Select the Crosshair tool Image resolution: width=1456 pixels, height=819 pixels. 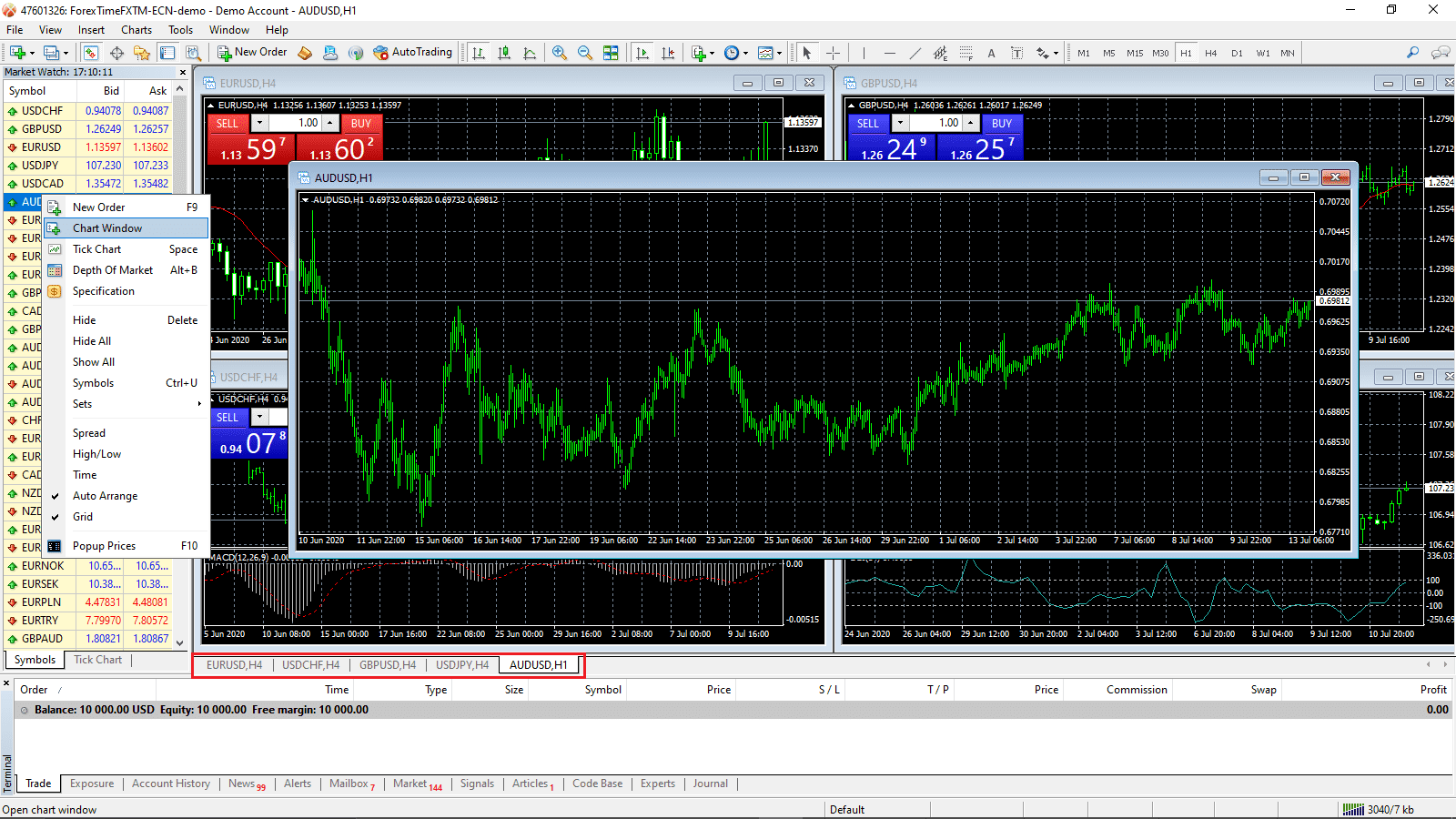point(834,52)
